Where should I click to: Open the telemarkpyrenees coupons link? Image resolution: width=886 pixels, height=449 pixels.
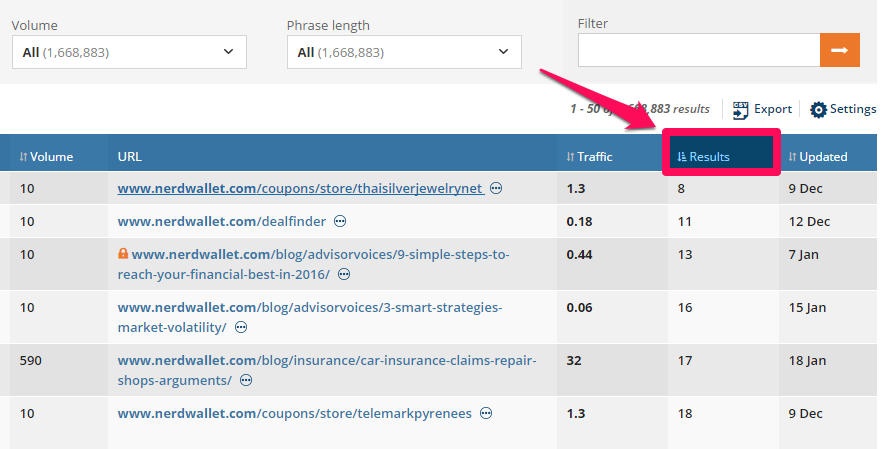294,413
